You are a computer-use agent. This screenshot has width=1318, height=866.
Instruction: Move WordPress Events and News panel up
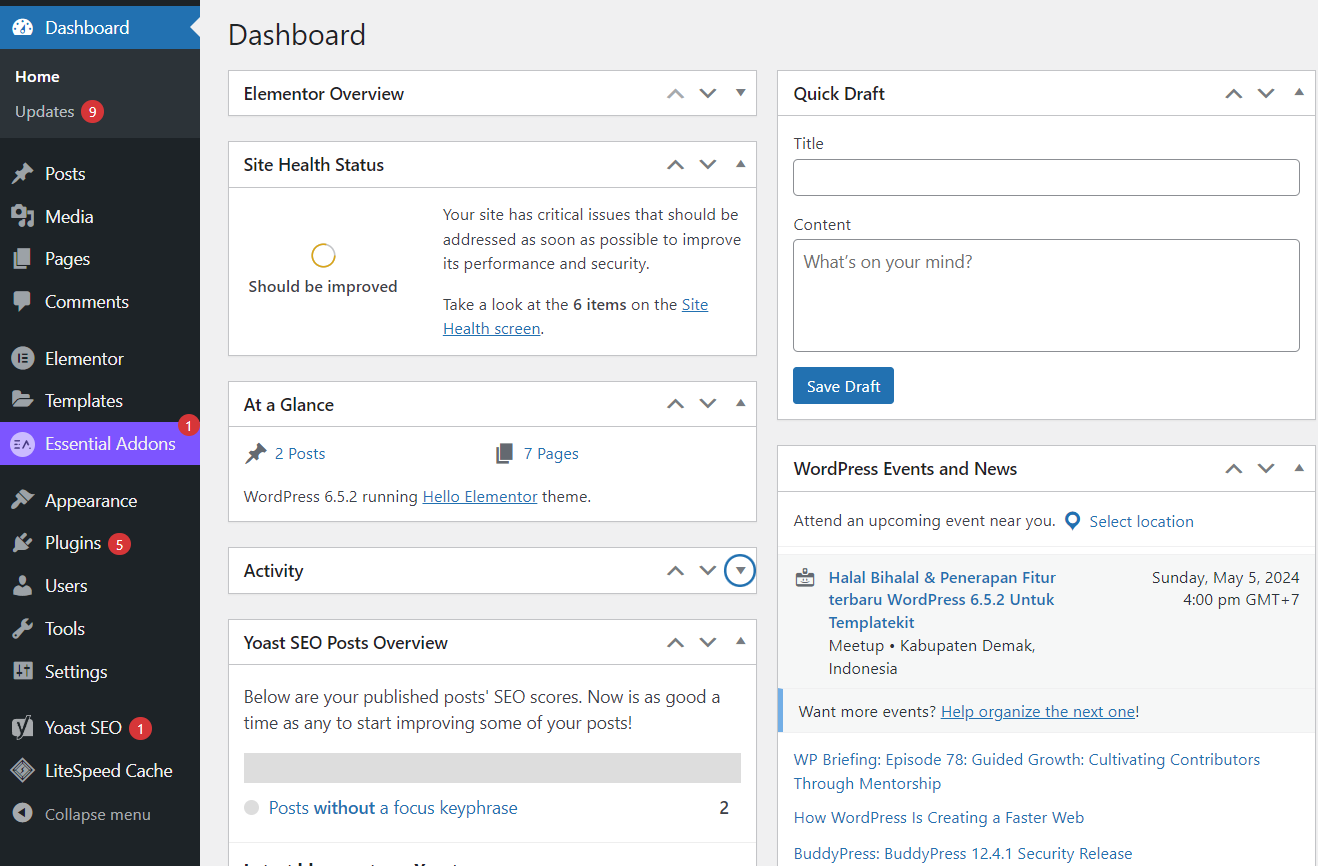pyautogui.click(x=1234, y=469)
